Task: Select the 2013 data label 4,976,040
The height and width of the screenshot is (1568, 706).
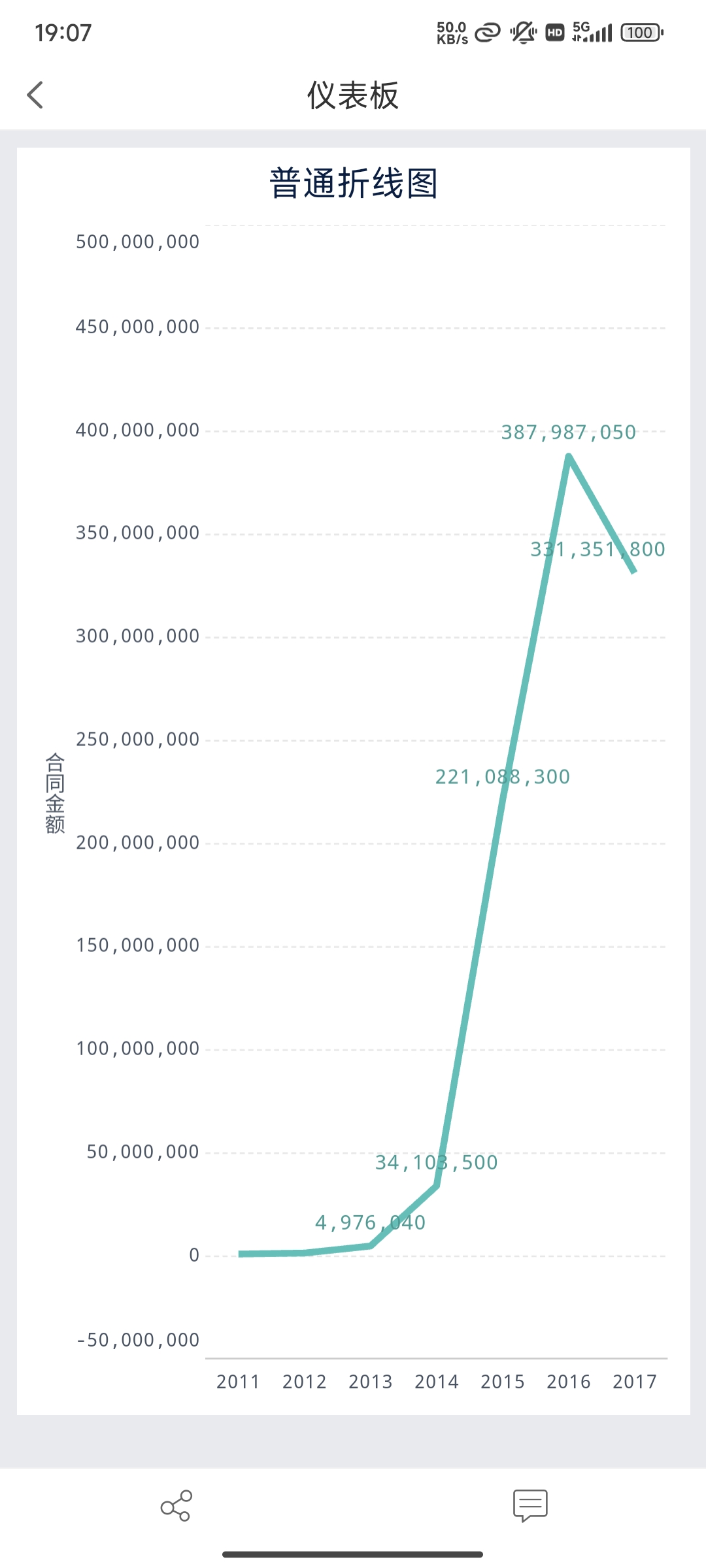Action: tap(370, 1222)
